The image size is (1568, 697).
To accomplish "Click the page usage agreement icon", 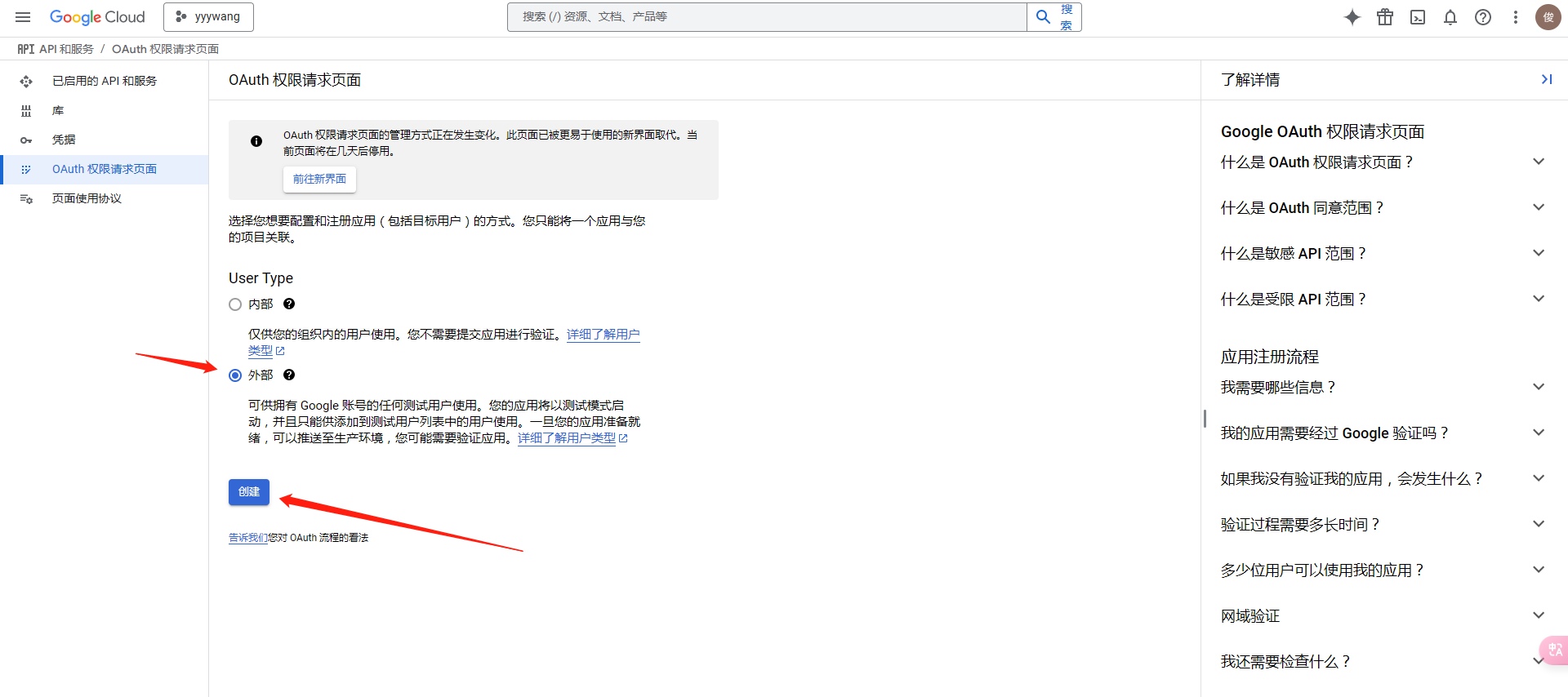I will tap(26, 198).
